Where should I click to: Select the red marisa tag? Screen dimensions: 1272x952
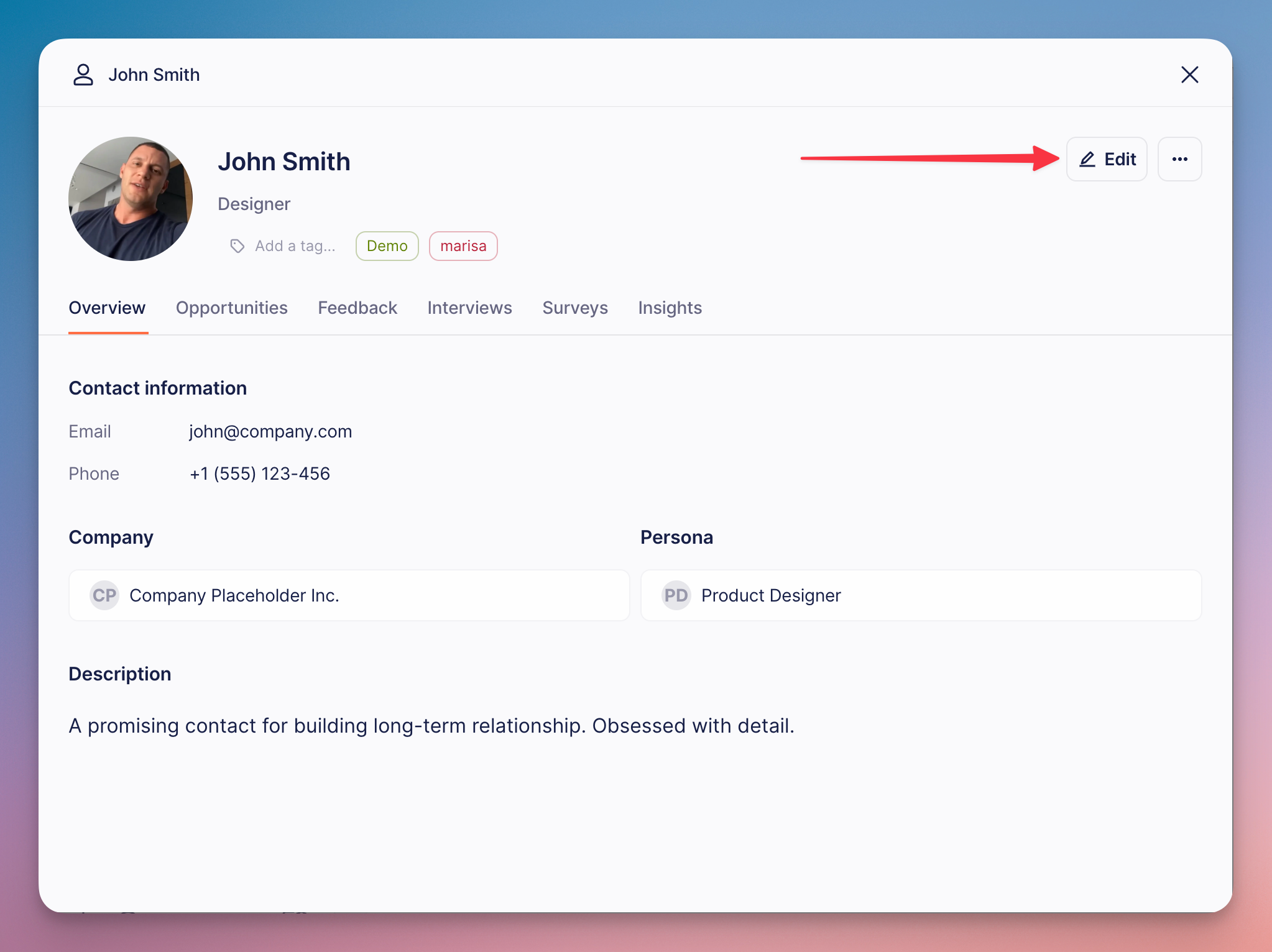tap(463, 246)
